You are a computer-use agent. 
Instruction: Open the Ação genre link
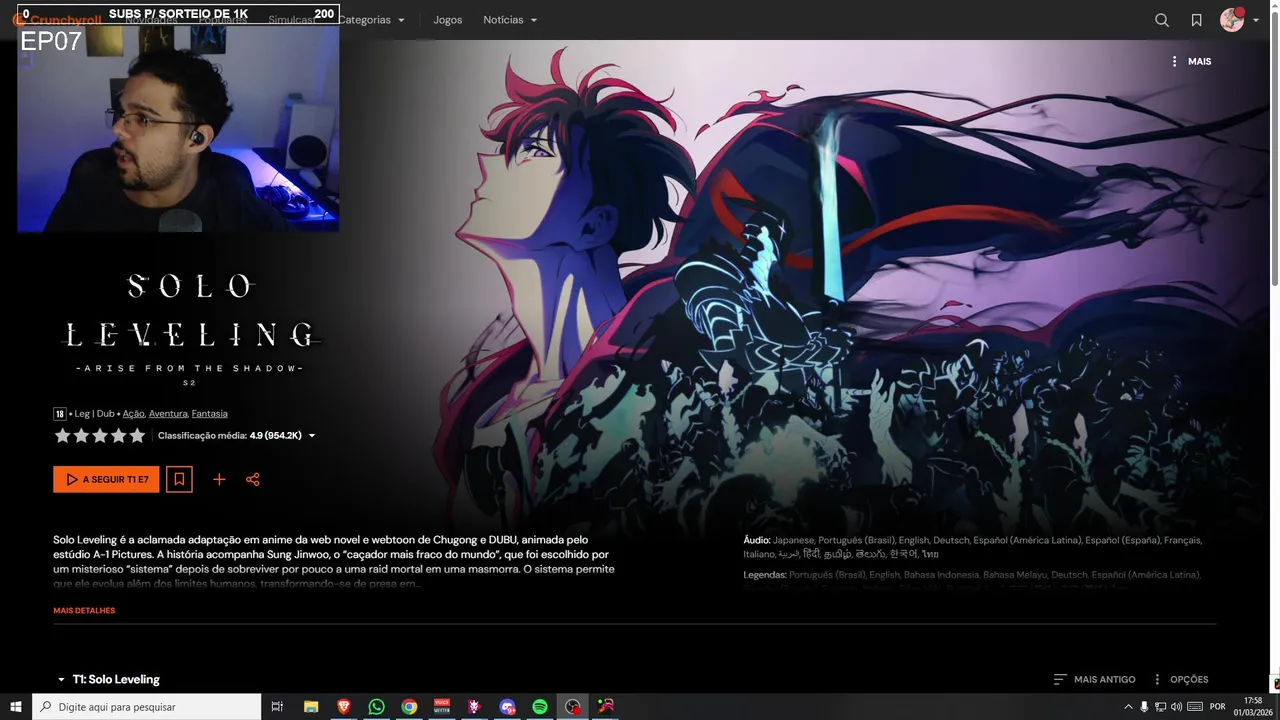(133, 413)
